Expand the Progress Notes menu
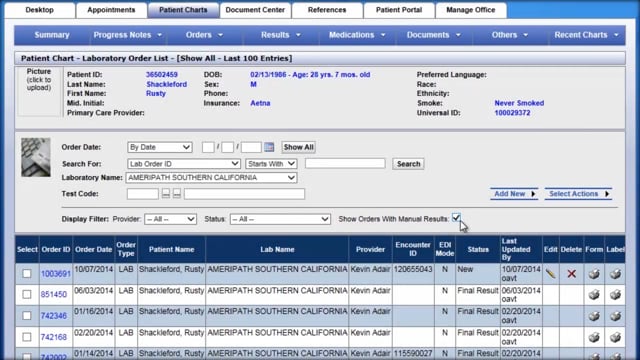The width and height of the screenshot is (640, 360). tap(127, 35)
